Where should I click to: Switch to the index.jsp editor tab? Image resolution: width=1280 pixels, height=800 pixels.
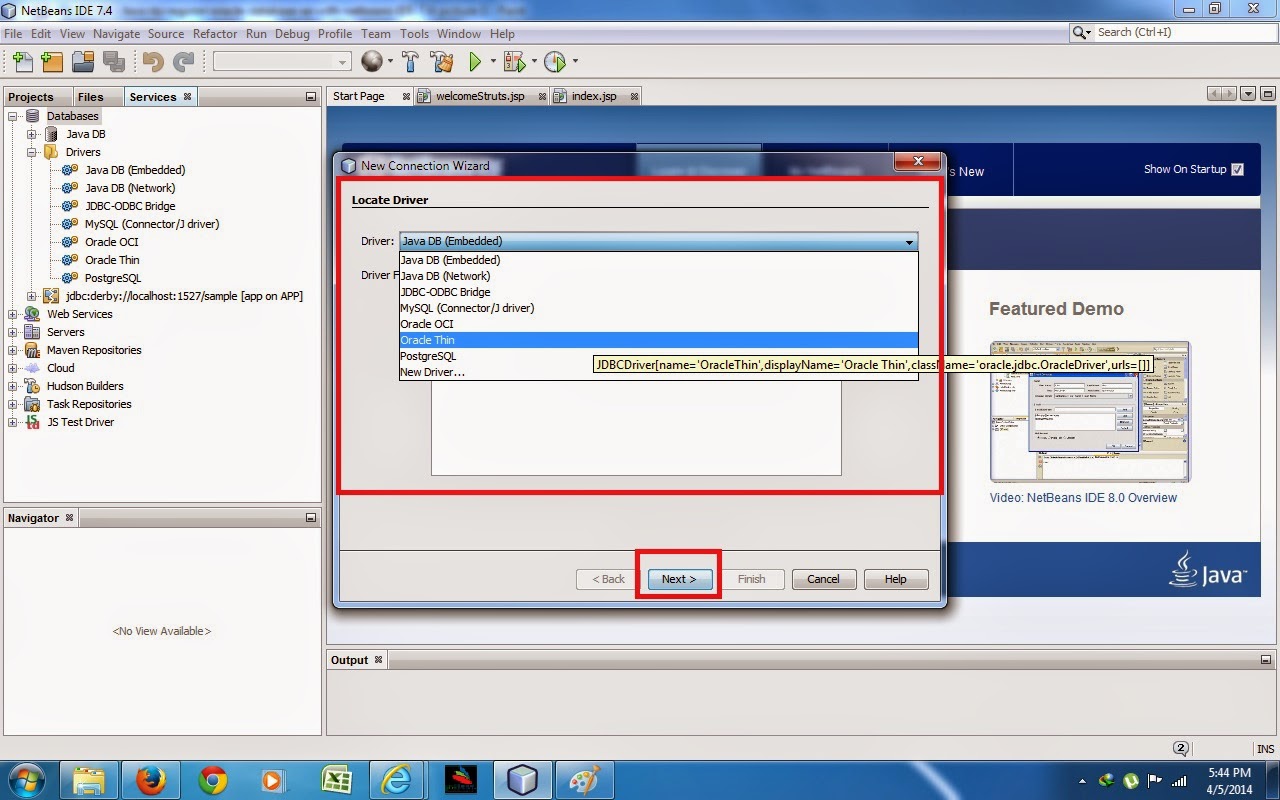[594, 97]
